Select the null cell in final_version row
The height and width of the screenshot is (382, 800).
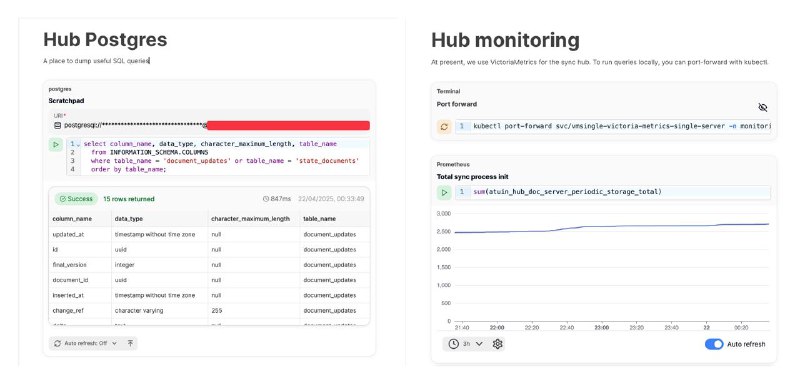pos(253,265)
